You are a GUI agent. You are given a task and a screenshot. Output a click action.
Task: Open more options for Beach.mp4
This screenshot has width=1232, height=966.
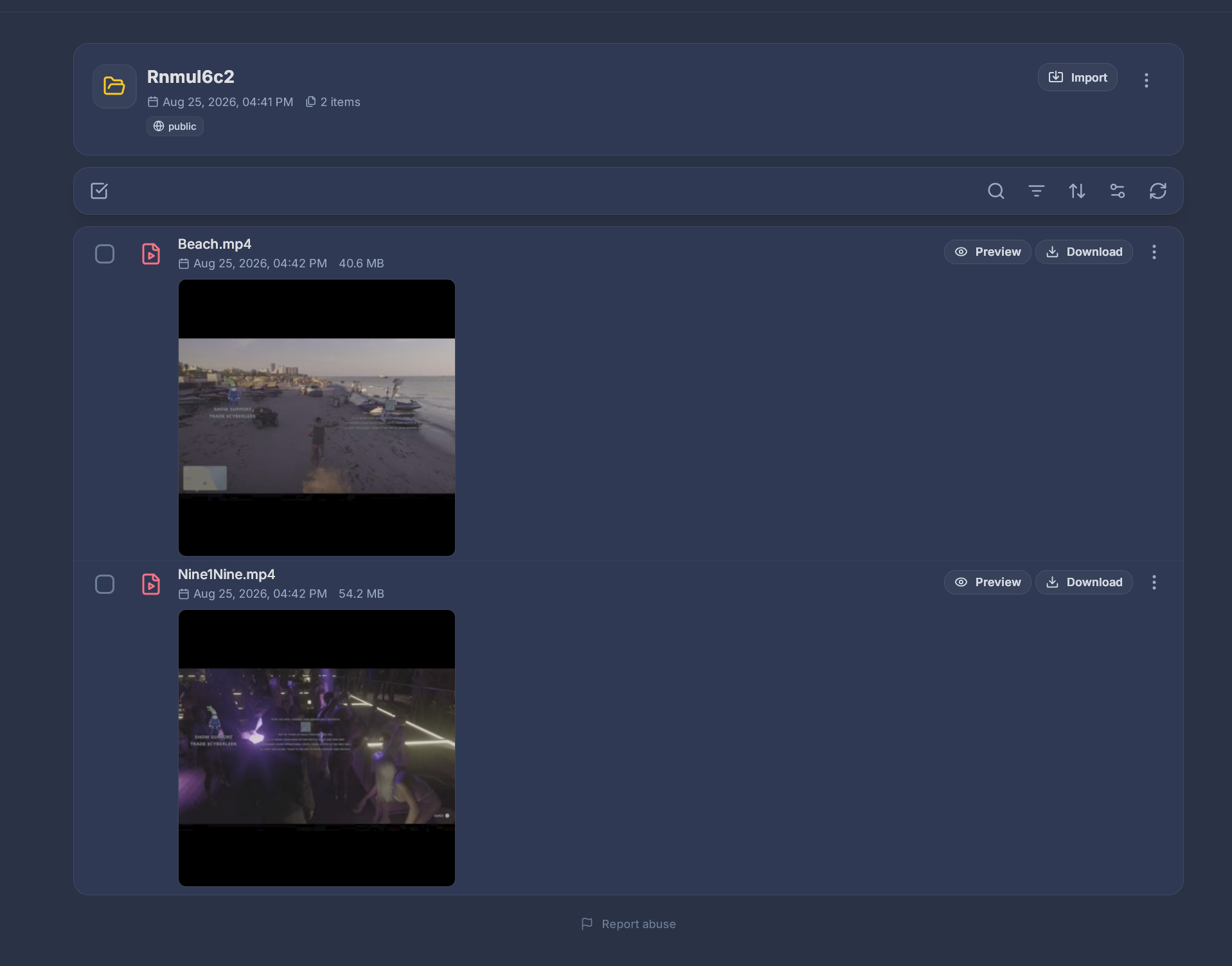point(1154,252)
